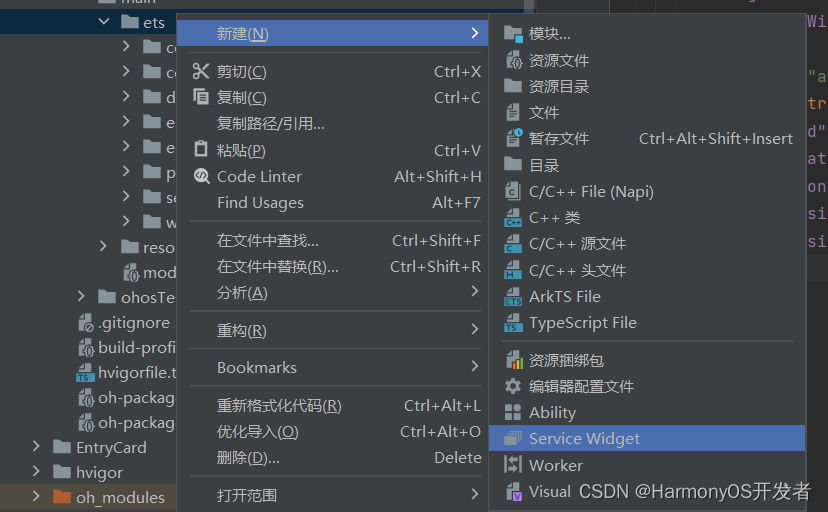Click the ets folder icon
Screen dimensions: 828x512
(130, 22)
